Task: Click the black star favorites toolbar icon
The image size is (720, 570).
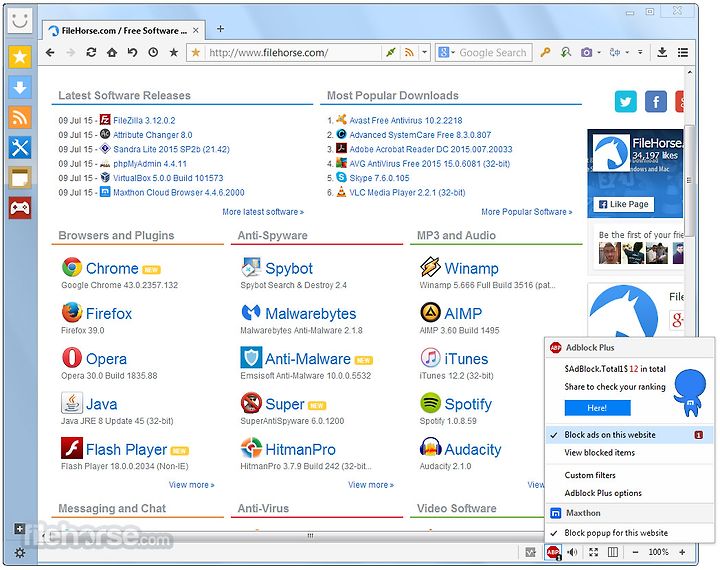Action: pos(174,52)
